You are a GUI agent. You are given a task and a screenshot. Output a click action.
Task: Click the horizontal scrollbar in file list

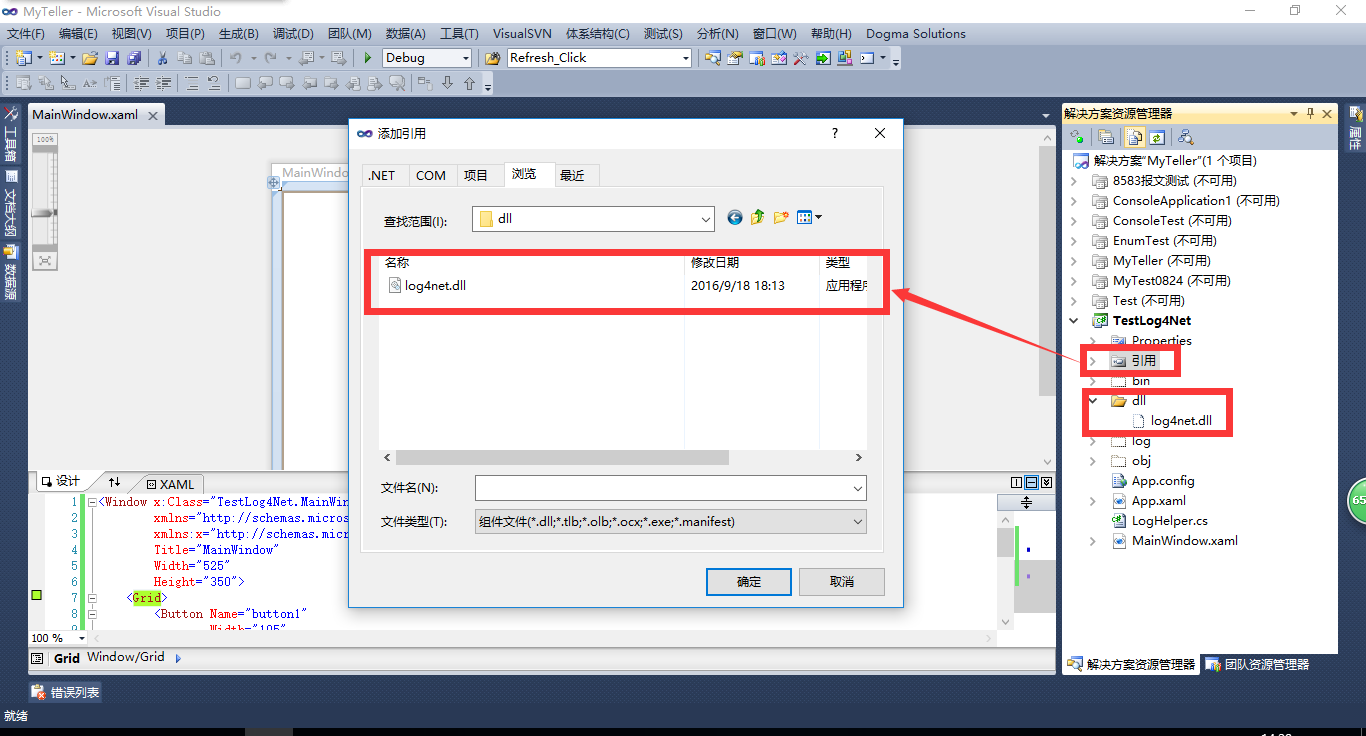tap(562, 457)
